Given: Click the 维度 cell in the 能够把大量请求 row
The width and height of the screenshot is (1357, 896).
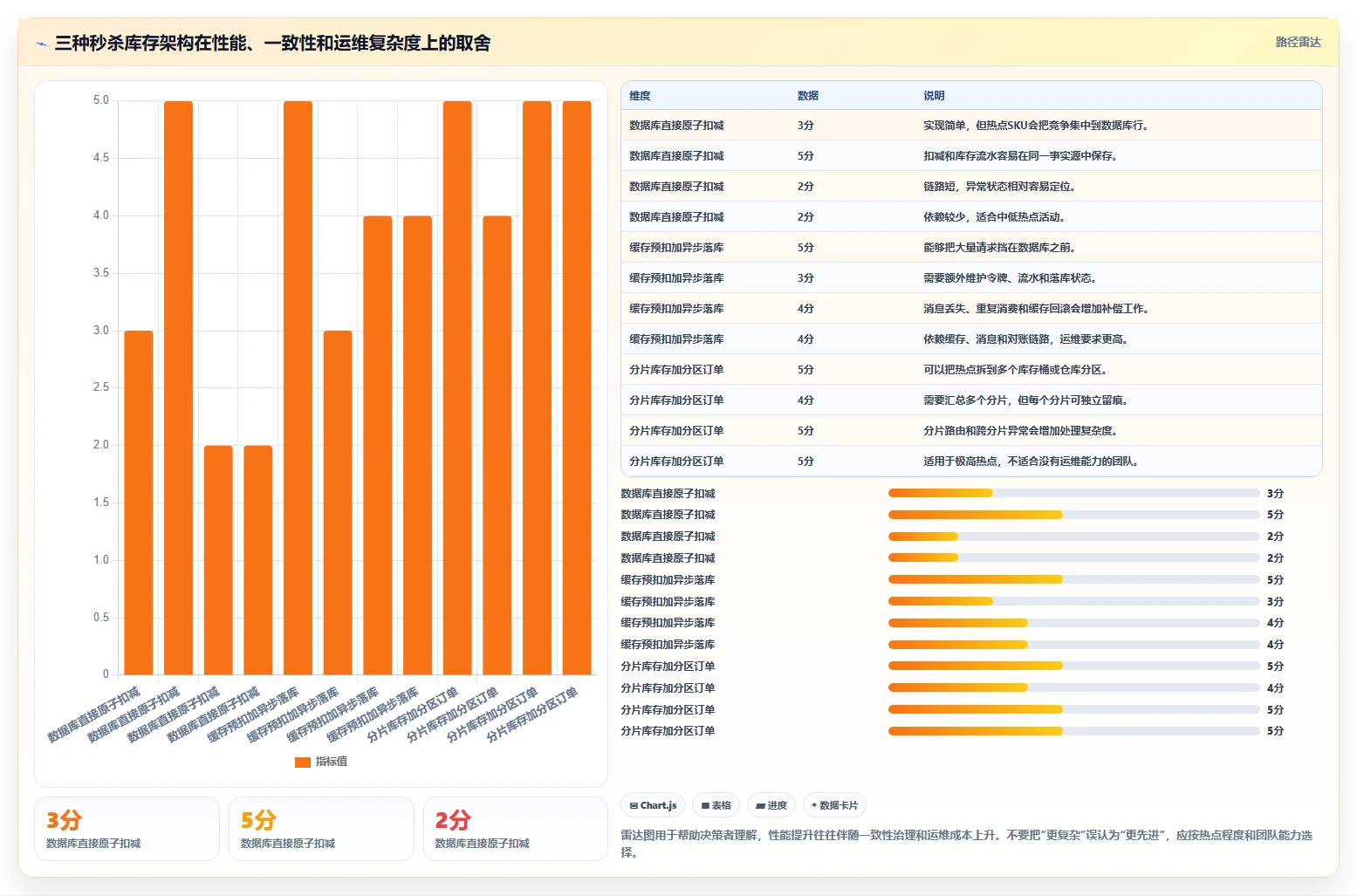Looking at the screenshot, I should click(676, 248).
